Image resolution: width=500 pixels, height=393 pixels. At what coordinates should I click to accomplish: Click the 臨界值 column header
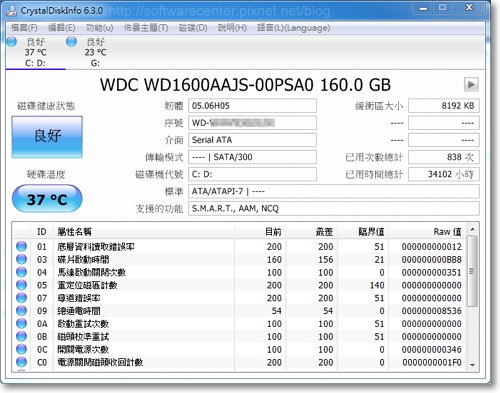tap(362, 232)
